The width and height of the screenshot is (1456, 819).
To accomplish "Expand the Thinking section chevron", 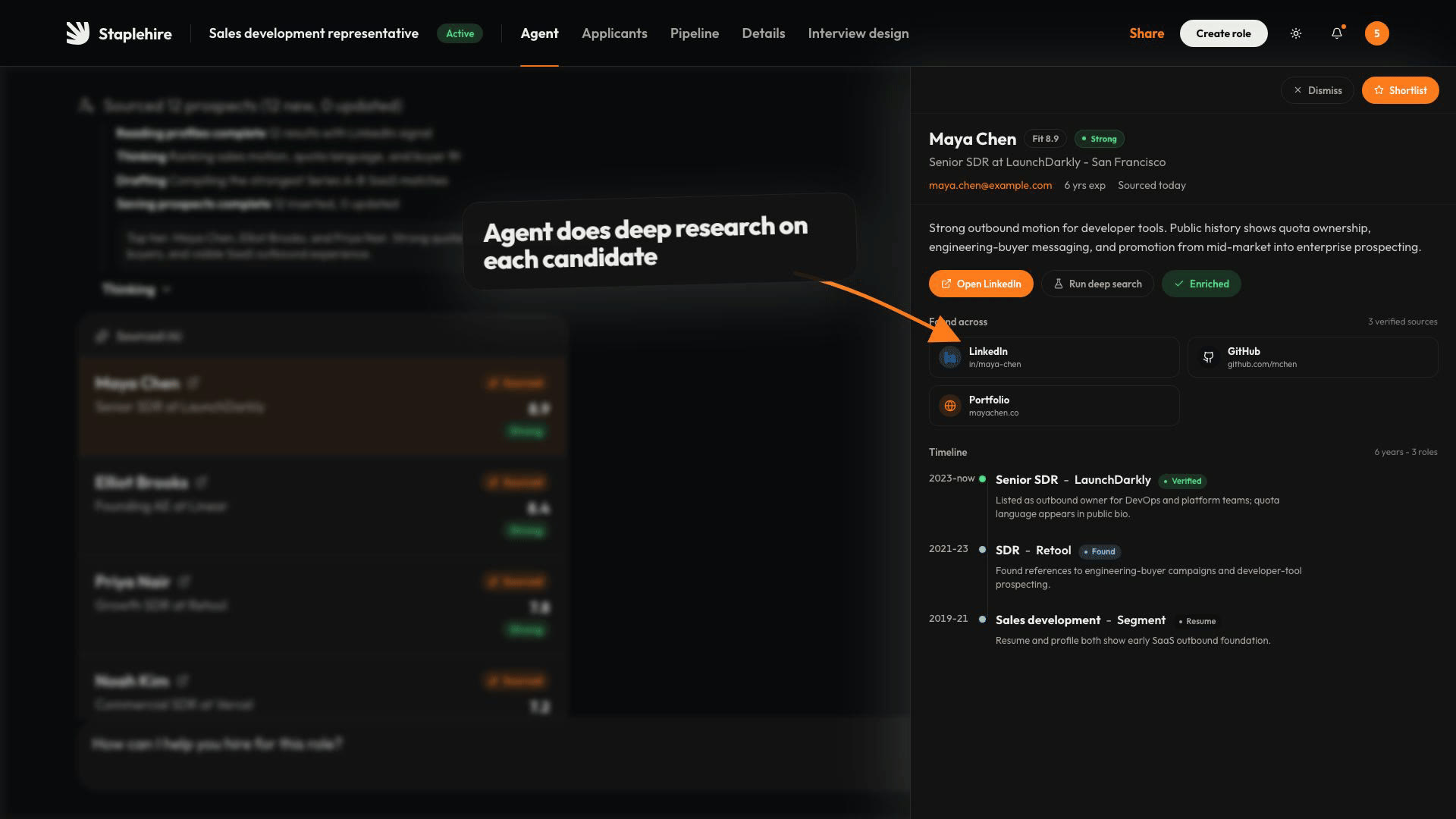I will 167,290.
